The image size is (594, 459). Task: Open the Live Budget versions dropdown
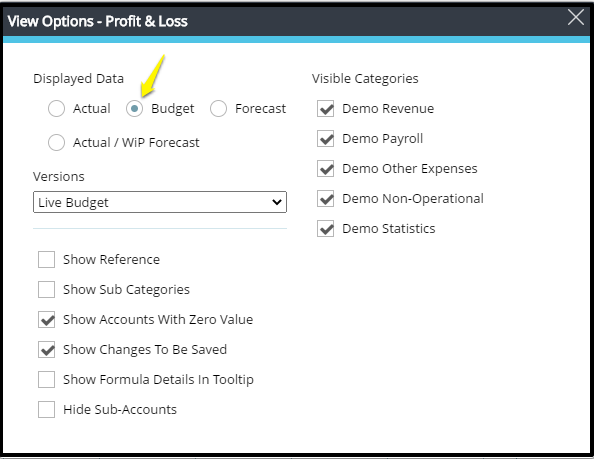160,202
